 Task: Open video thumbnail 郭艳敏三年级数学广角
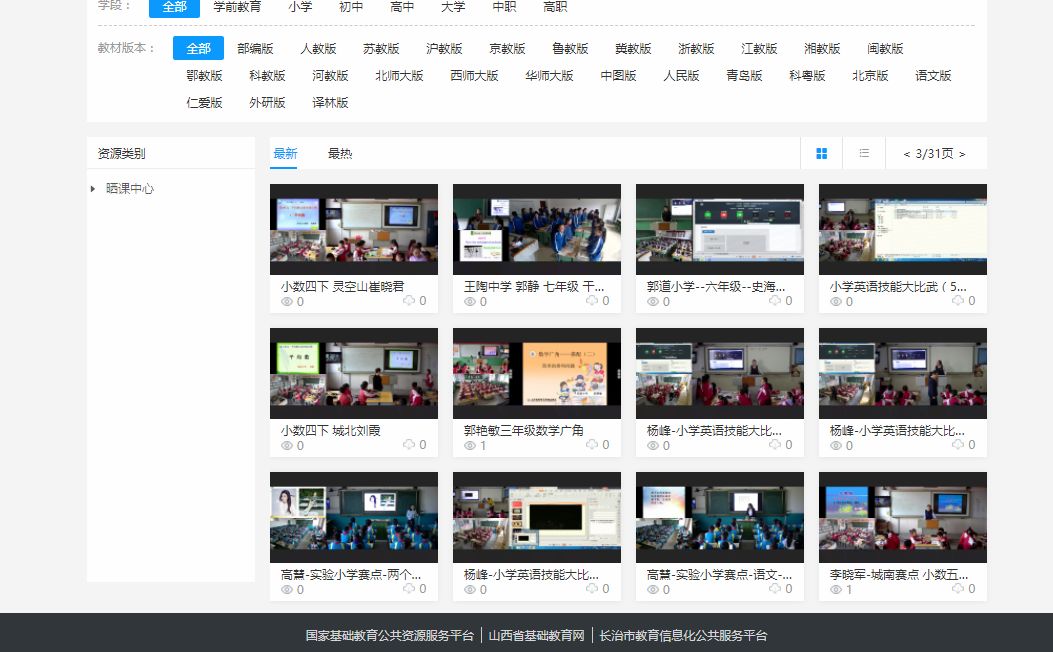537,373
